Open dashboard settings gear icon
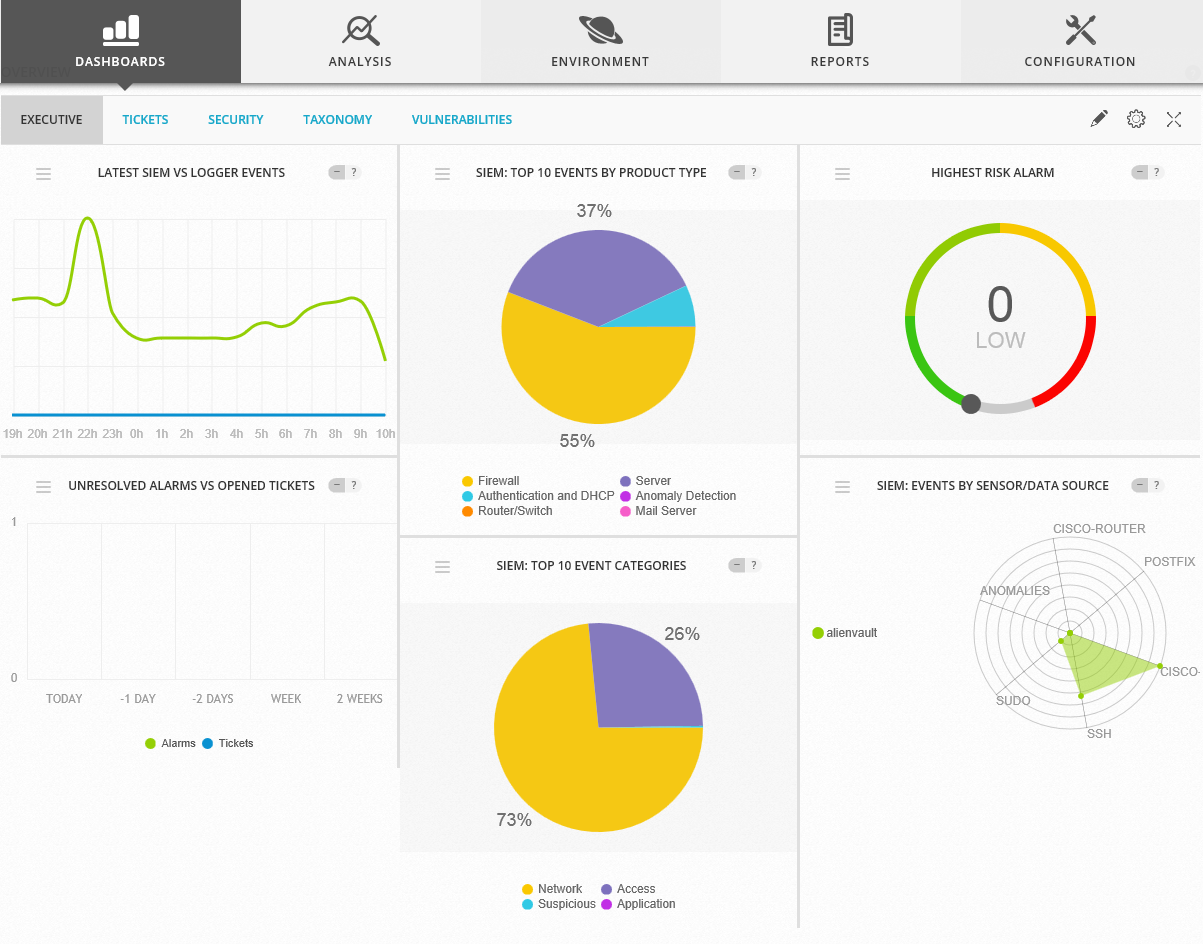 pyautogui.click(x=1136, y=119)
